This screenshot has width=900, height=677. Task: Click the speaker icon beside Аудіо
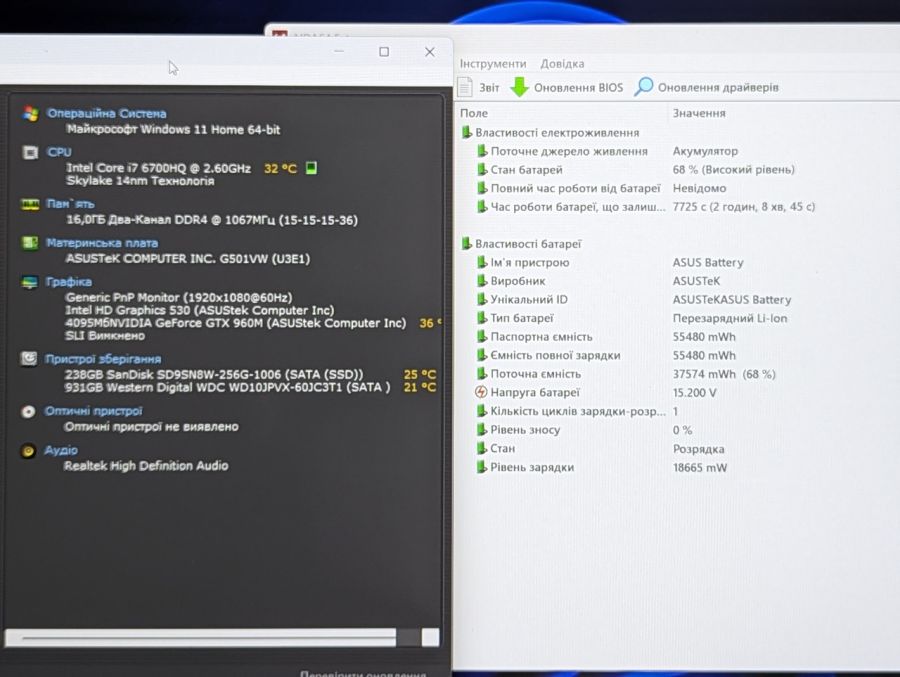click(x=28, y=451)
